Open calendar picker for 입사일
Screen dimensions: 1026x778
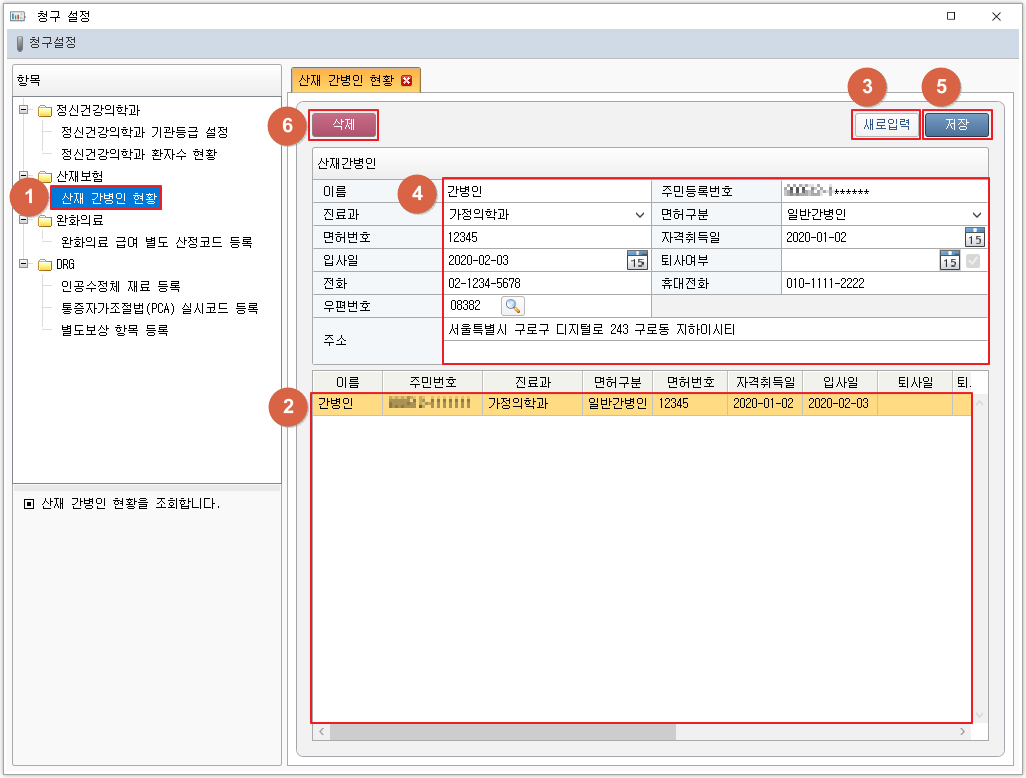pyautogui.click(x=637, y=260)
